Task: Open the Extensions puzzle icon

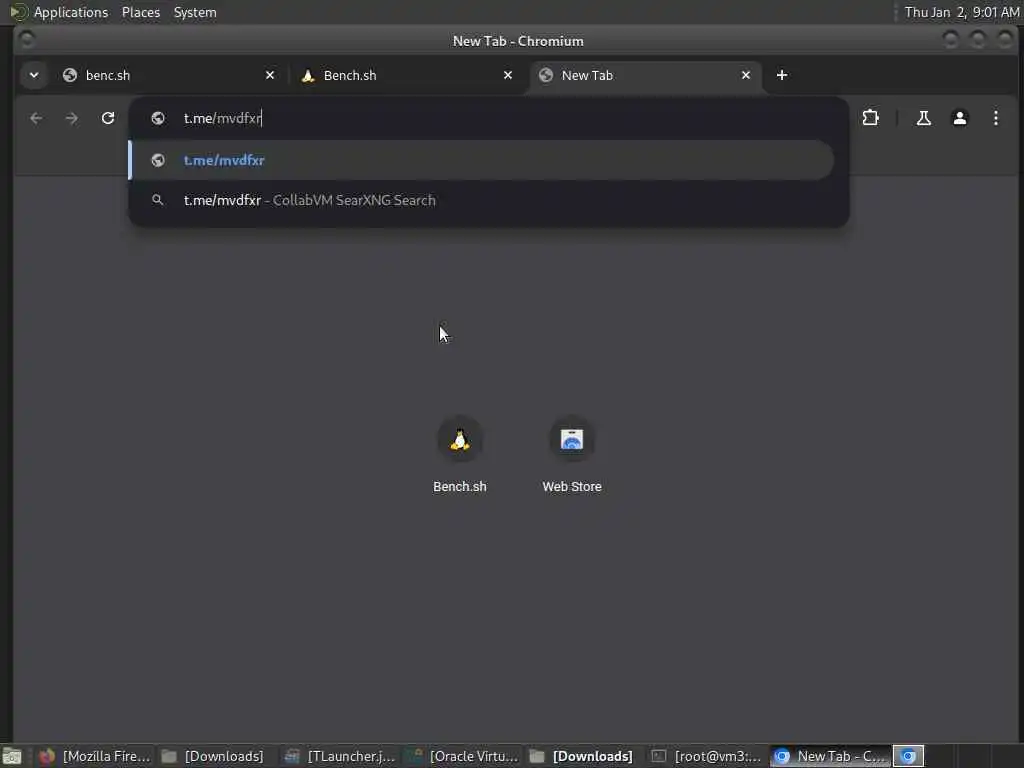Action: (x=871, y=118)
